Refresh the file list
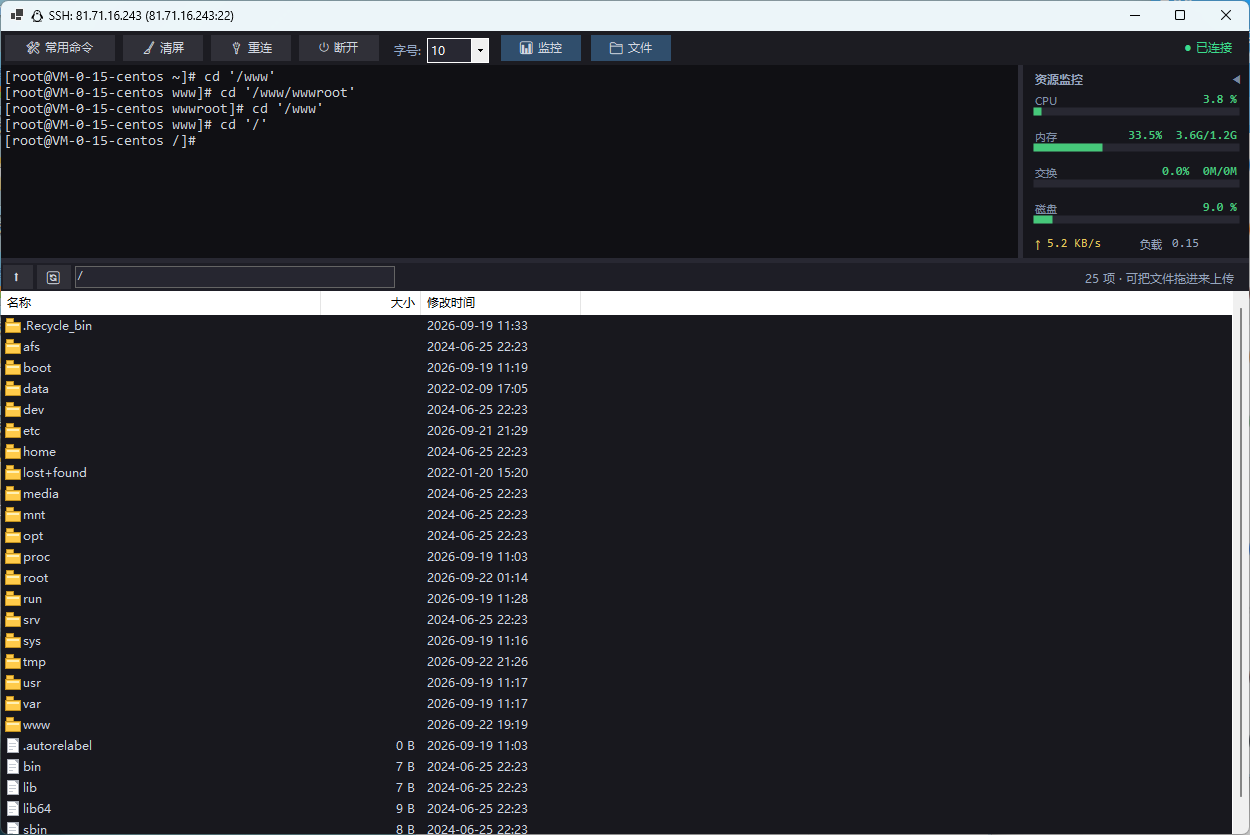Viewport: 1250px width, 835px height. [53, 277]
